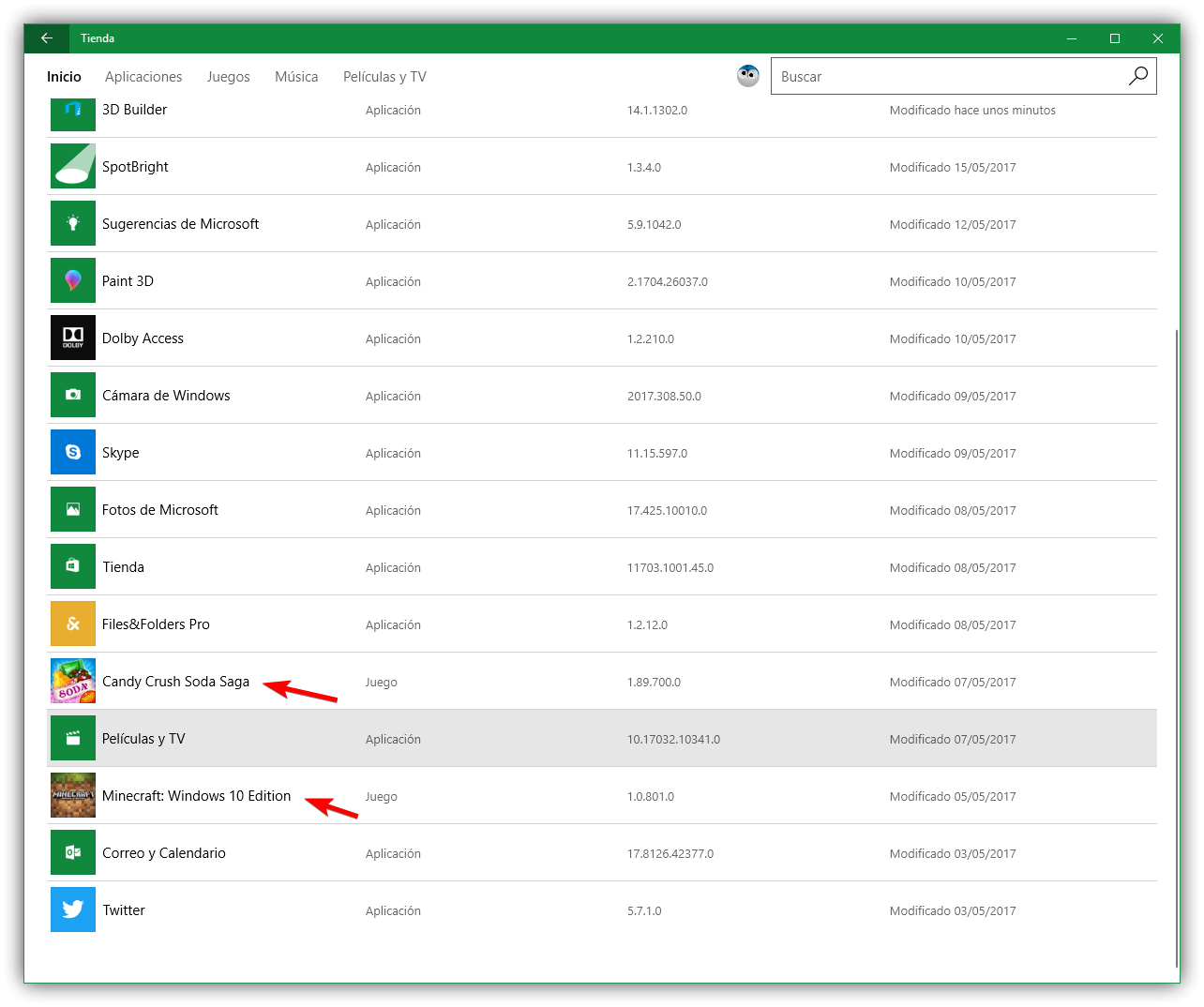Screen dimensions: 1204x1007
Task: Select the Fotos de Microsoft name
Action: tap(159, 510)
